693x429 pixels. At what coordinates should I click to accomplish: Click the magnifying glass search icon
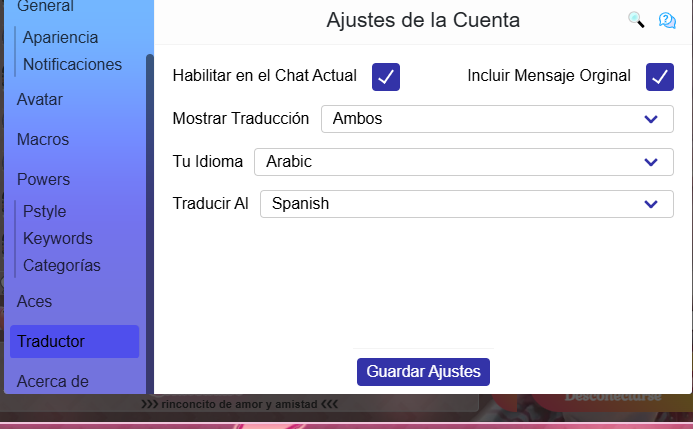point(636,20)
